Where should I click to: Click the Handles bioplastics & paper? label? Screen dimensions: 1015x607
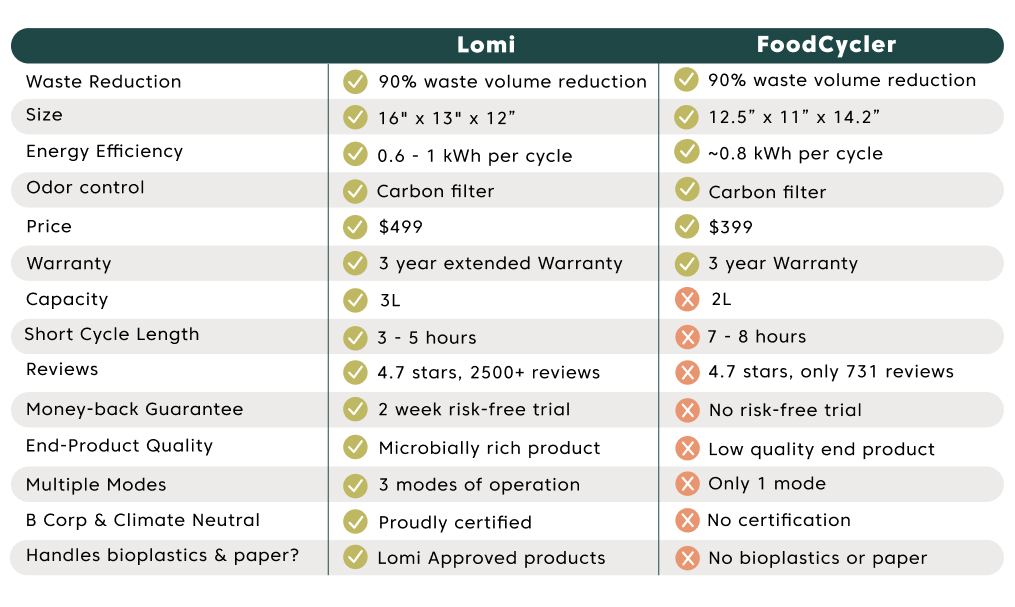tap(162, 556)
